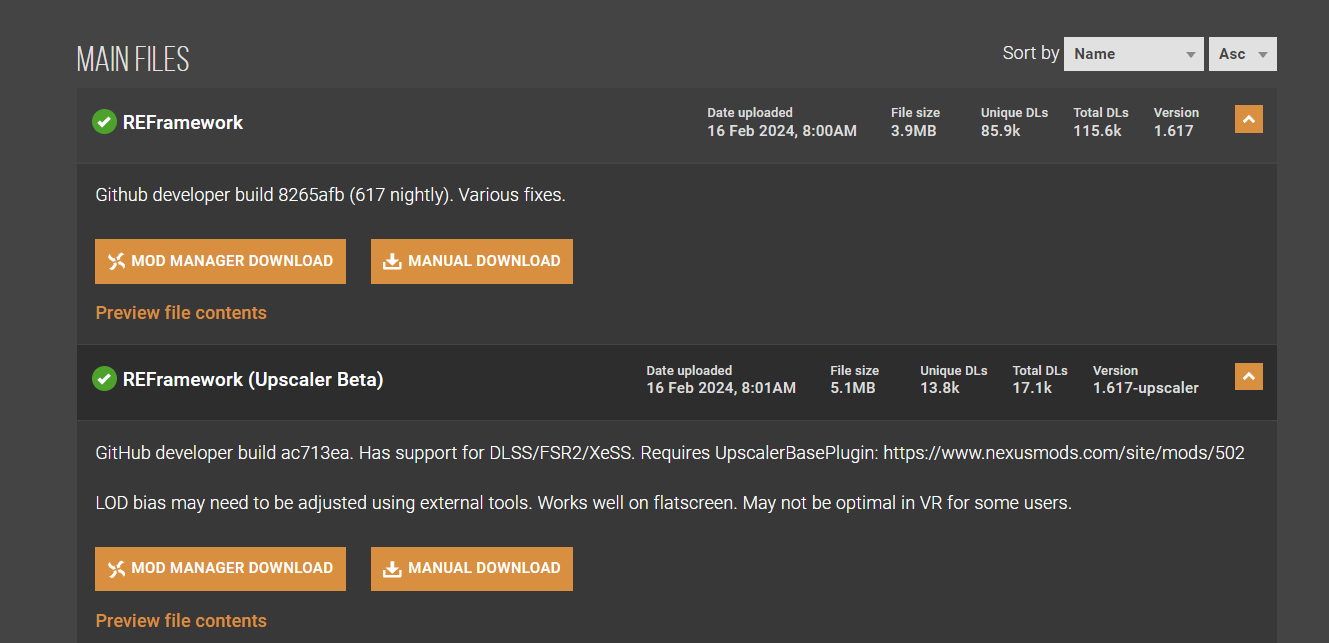Click Manual Download for REFramework 1.617
This screenshot has width=1329, height=643.
pos(472,261)
